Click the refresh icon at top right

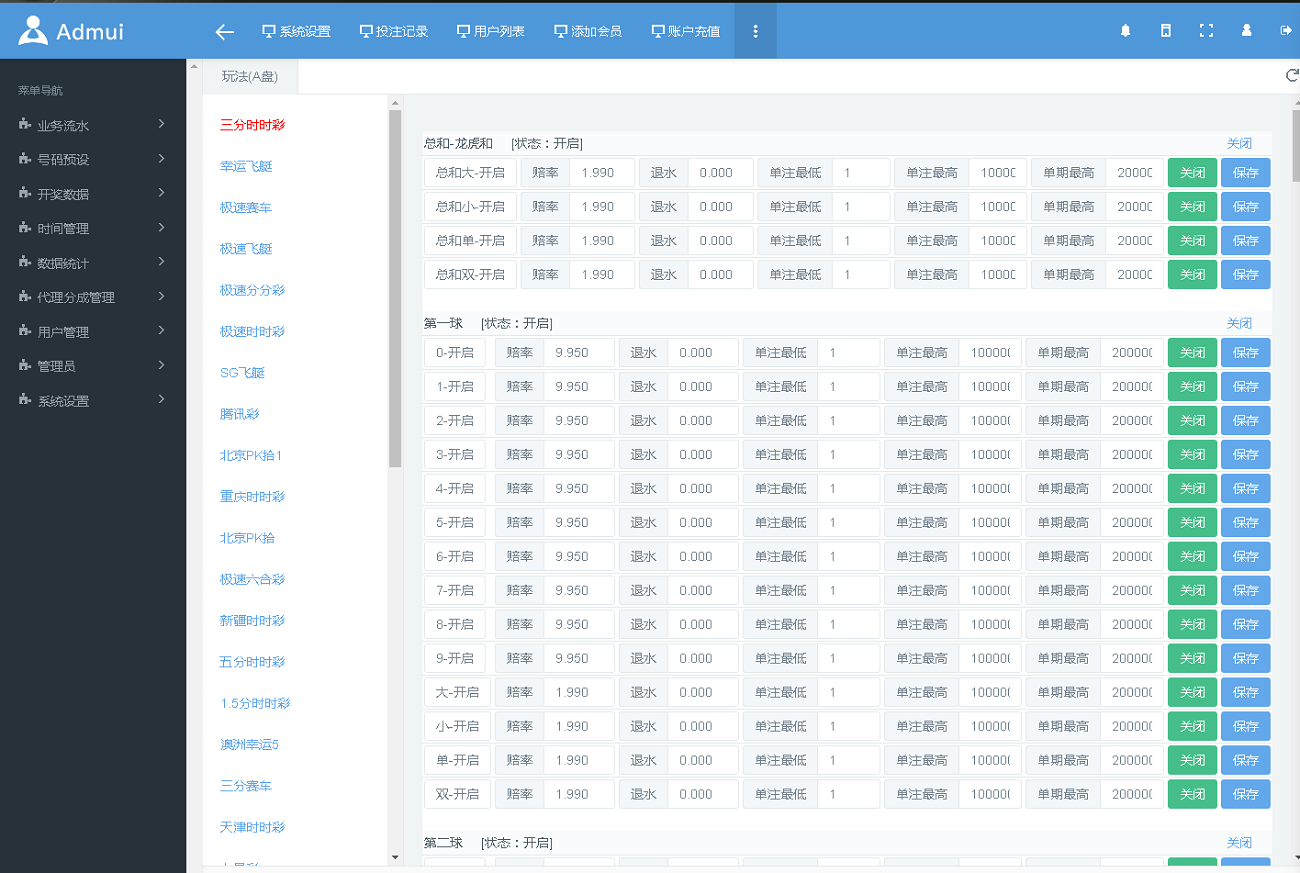pyautogui.click(x=1291, y=75)
